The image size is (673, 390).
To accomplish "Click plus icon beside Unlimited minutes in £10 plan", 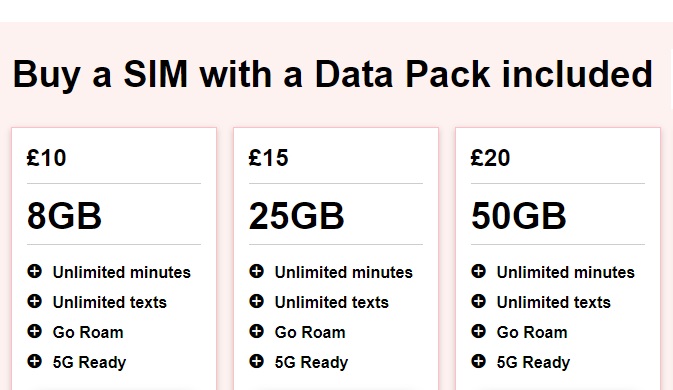I will point(34,271).
